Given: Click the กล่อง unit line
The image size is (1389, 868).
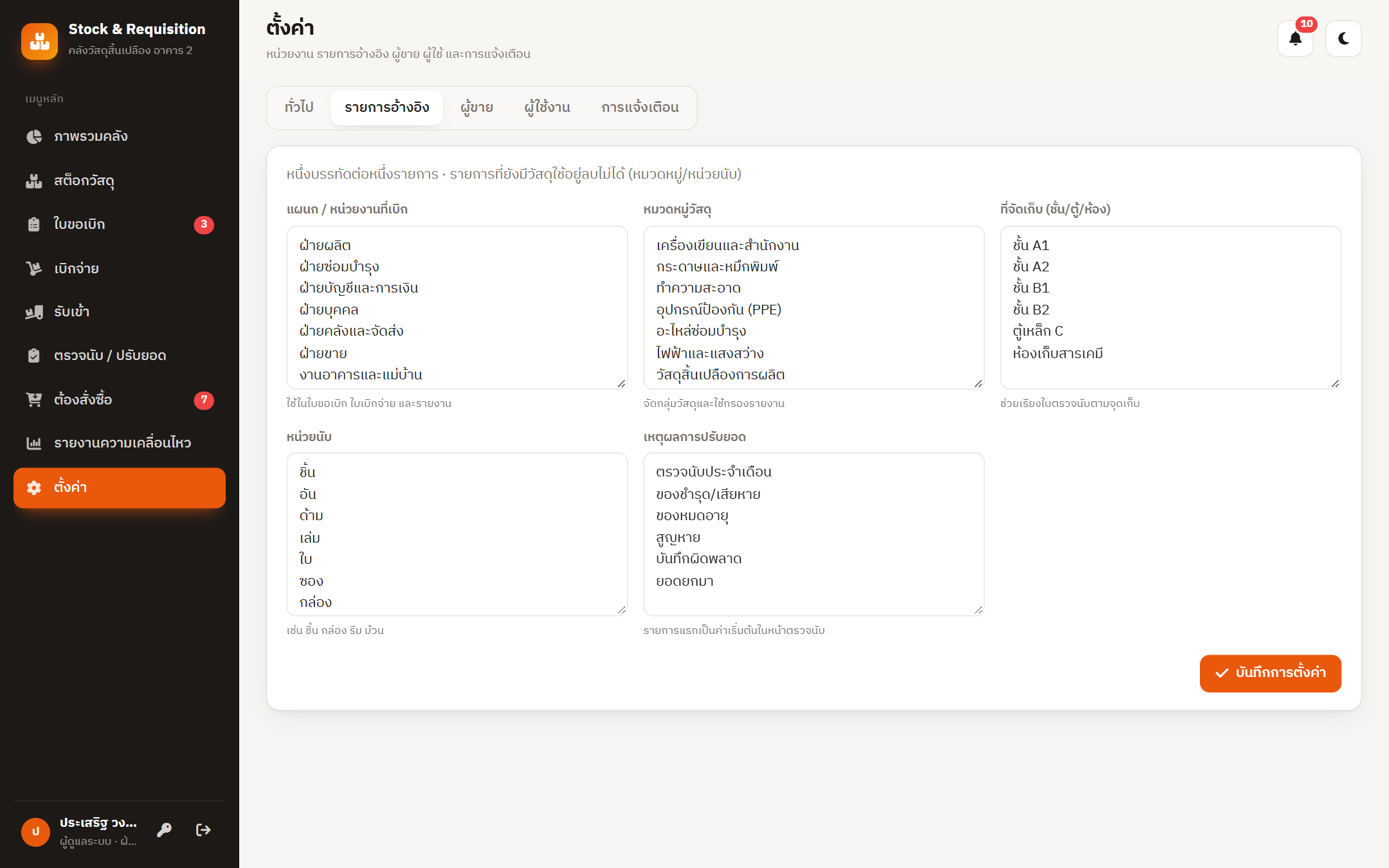Looking at the screenshot, I should (316, 602).
